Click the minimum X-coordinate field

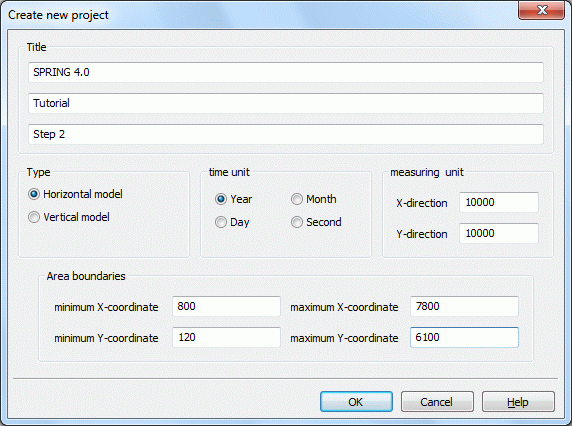click(226, 306)
